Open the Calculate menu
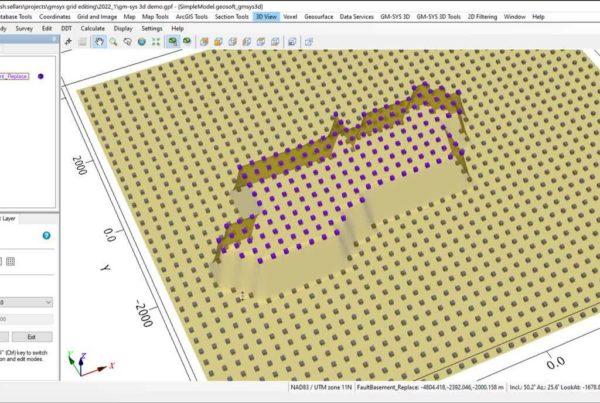The height and width of the screenshot is (403, 600). coord(93,28)
